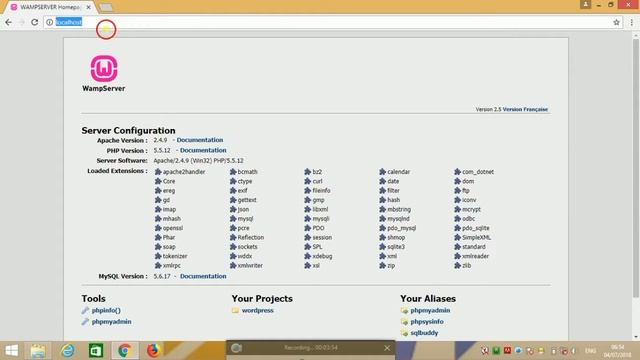
Task: Select the 'session' extension text
Action: click(322, 238)
